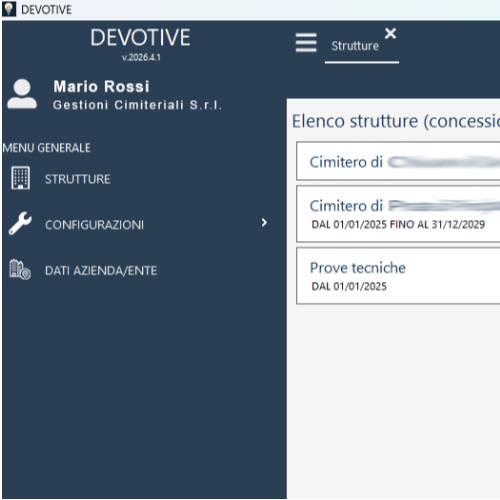Open the Strutture building icon

[x=20, y=178]
